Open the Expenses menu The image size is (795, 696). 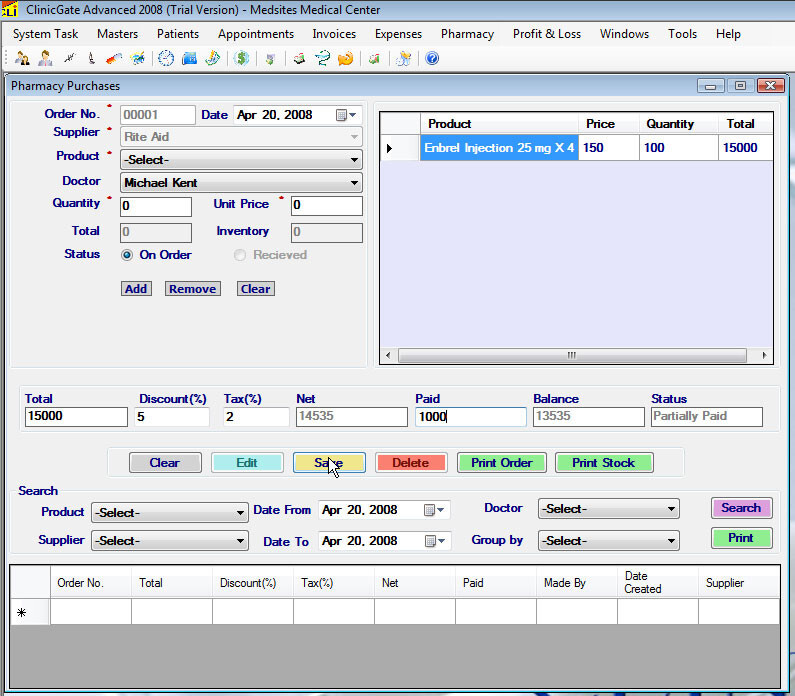(399, 34)
